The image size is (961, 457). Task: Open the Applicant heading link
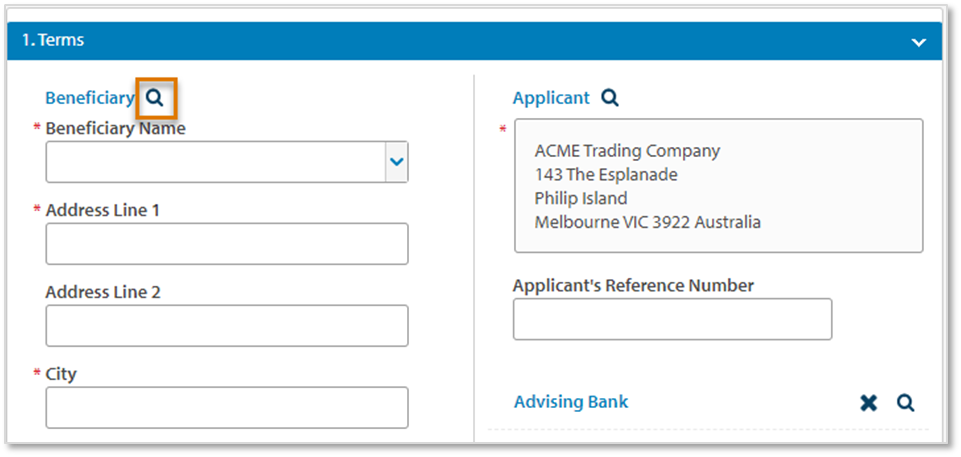(551, 98)
